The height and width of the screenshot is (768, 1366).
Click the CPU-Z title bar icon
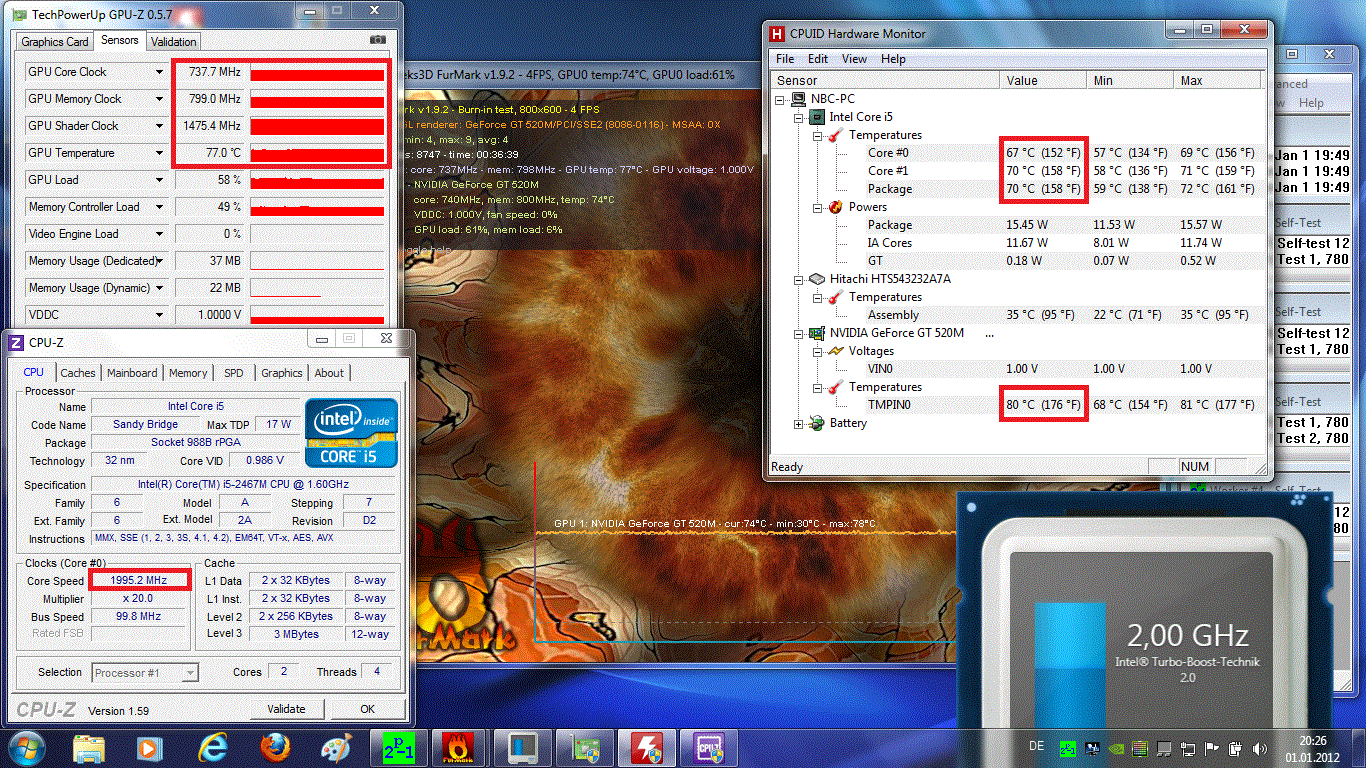[x=16, y=342]
